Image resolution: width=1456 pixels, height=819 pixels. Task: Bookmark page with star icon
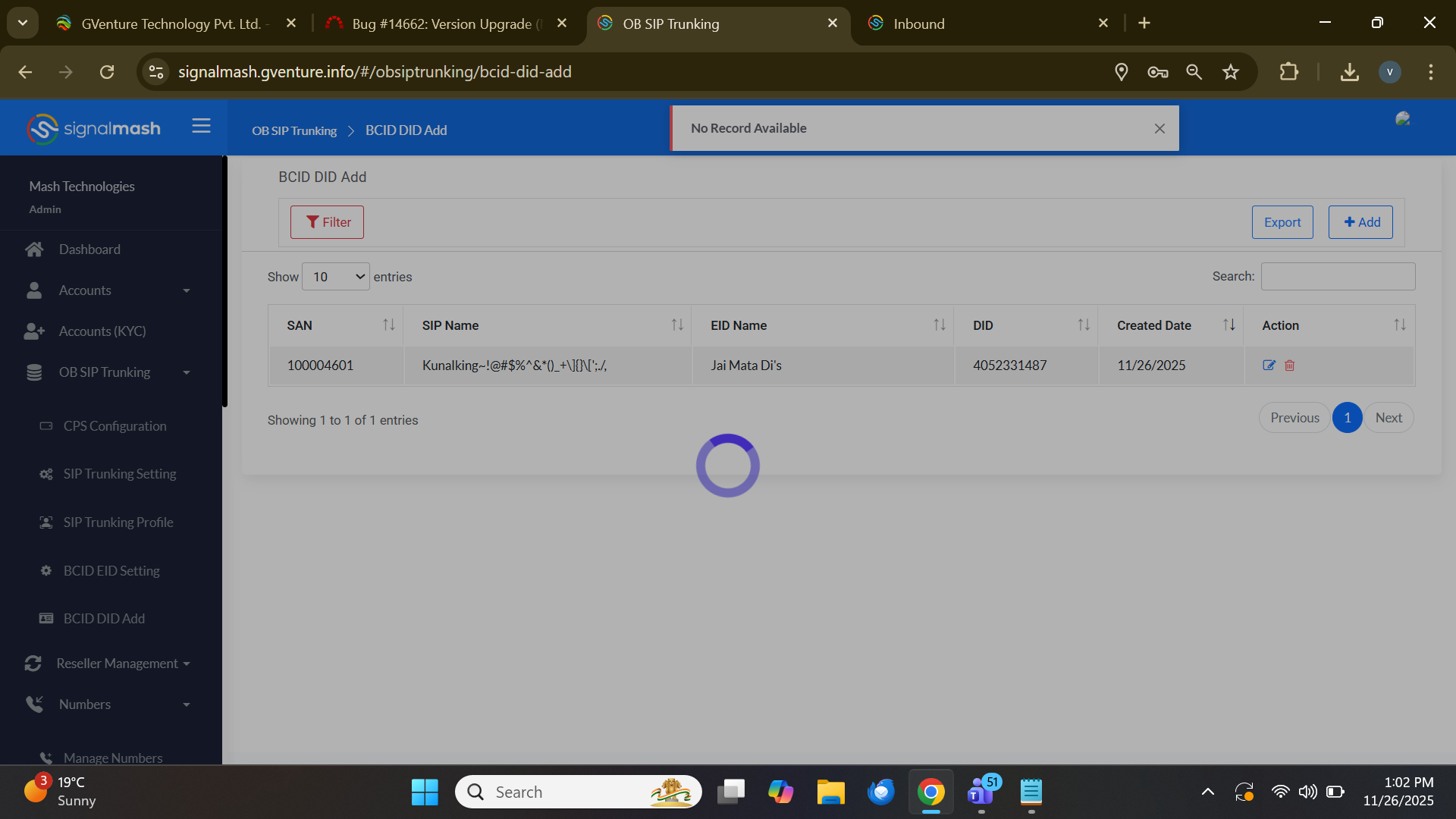click(1230, 72)
